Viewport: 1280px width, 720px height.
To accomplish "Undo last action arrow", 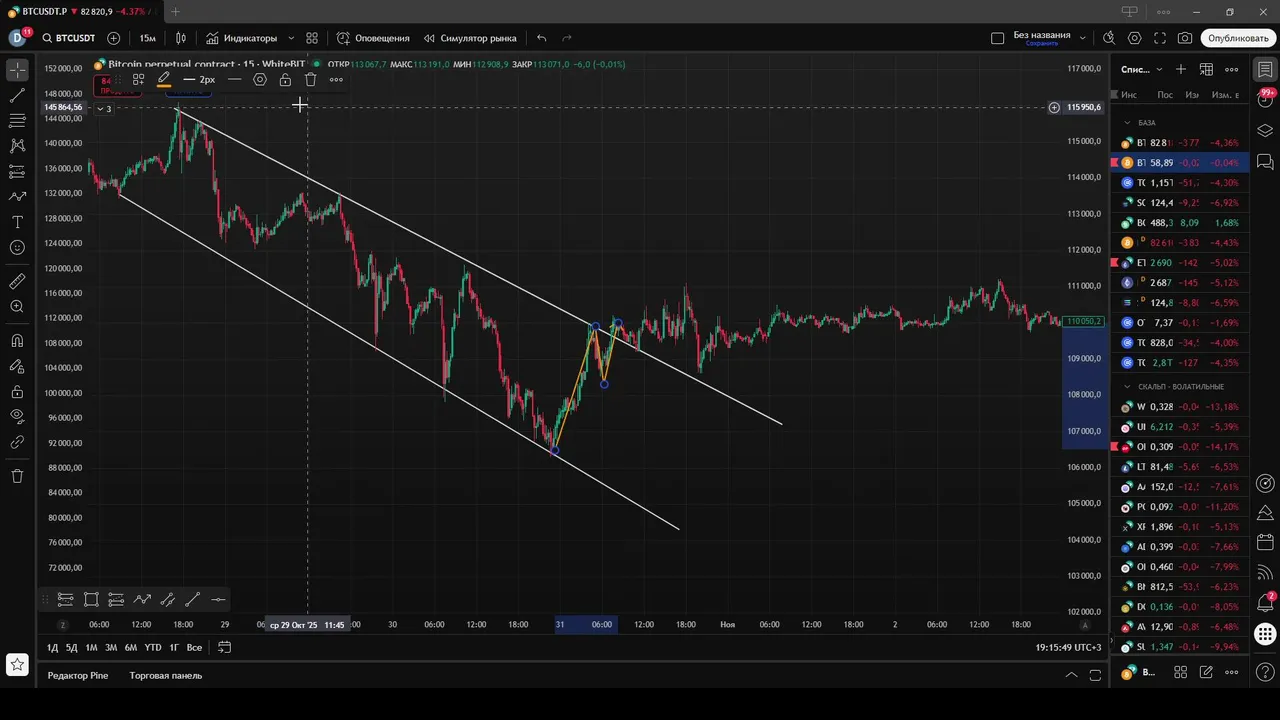I will [542, 38].
